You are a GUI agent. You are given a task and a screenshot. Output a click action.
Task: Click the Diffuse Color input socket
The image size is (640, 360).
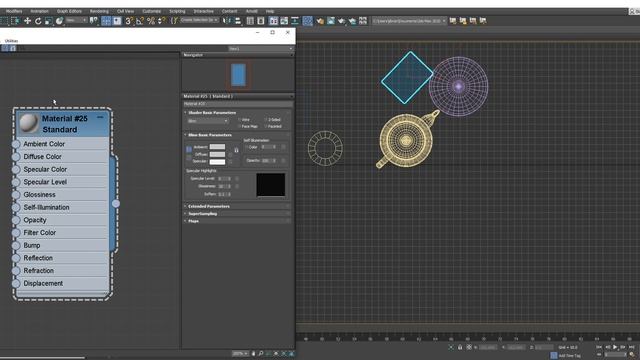16,157
